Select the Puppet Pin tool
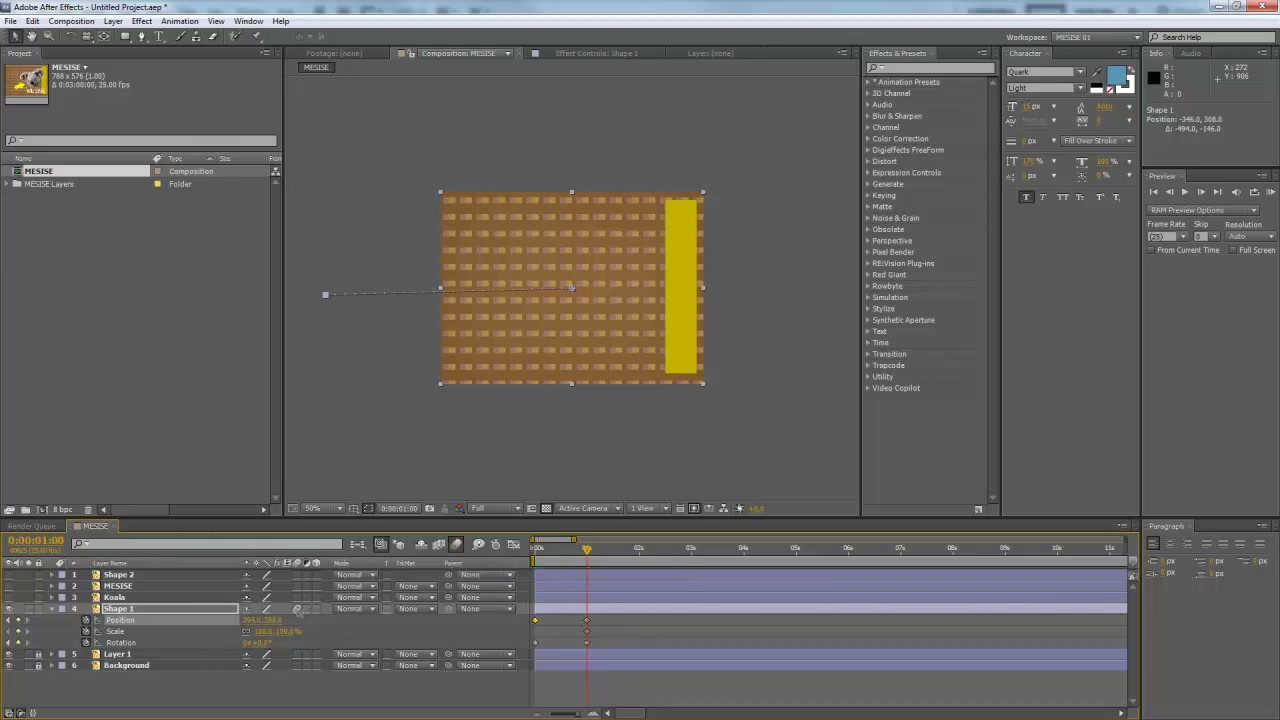 tap(256, 36)
